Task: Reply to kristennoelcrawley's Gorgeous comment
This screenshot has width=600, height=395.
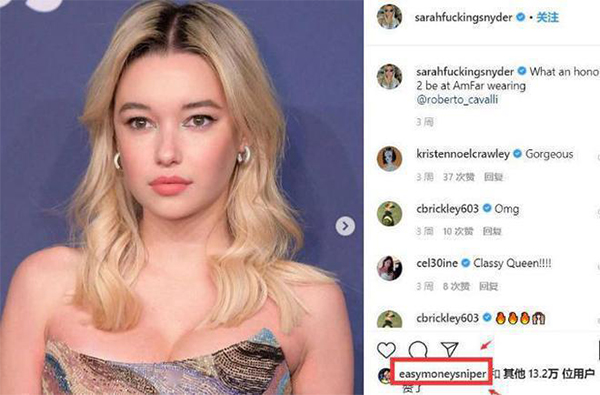Action: click(493, 177)
